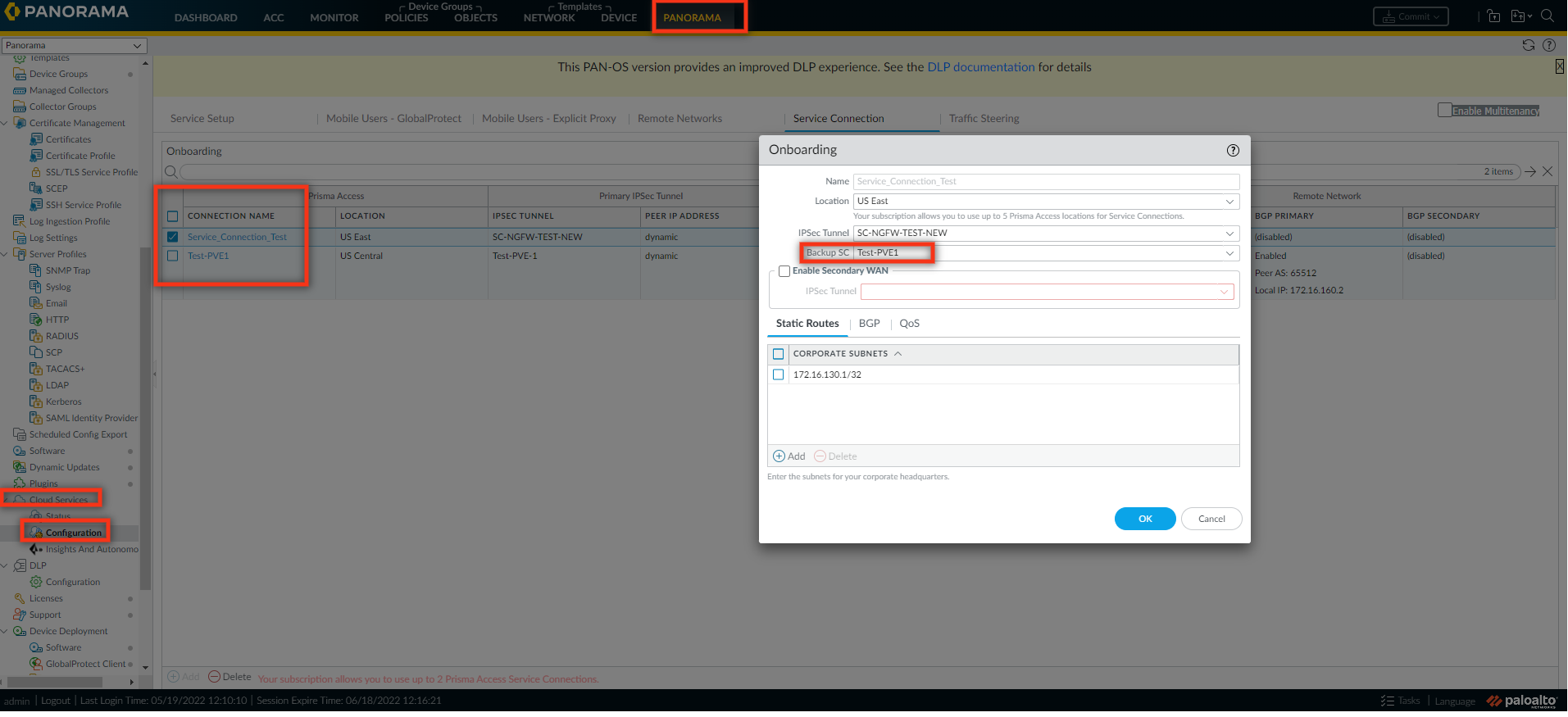Image resolution: width=1568 pixels, height=717 pixels.
Task: Toggle the Enable Multitenancy checkbox
Action: tap(1444, 110)
